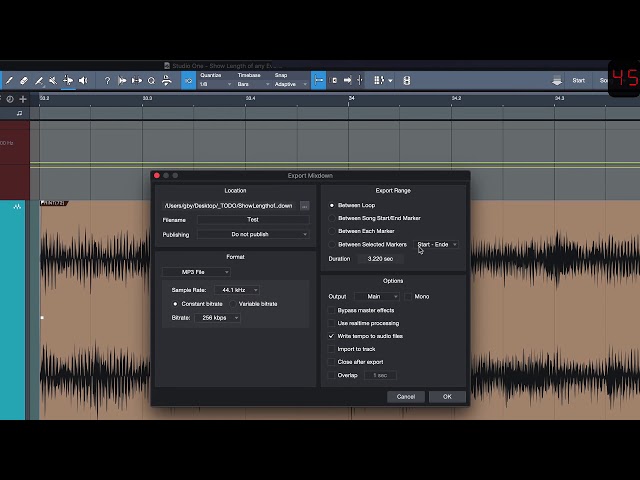640x480 pixels.
Task: Uncheck Write tempo to audio files
Action: [x=331, y=336]
